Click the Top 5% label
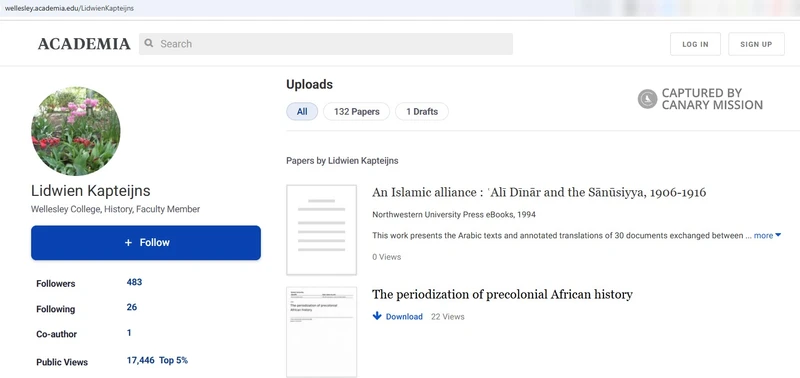Image resolution: width=800 pixels, height=378 pixels. (173, 360)
